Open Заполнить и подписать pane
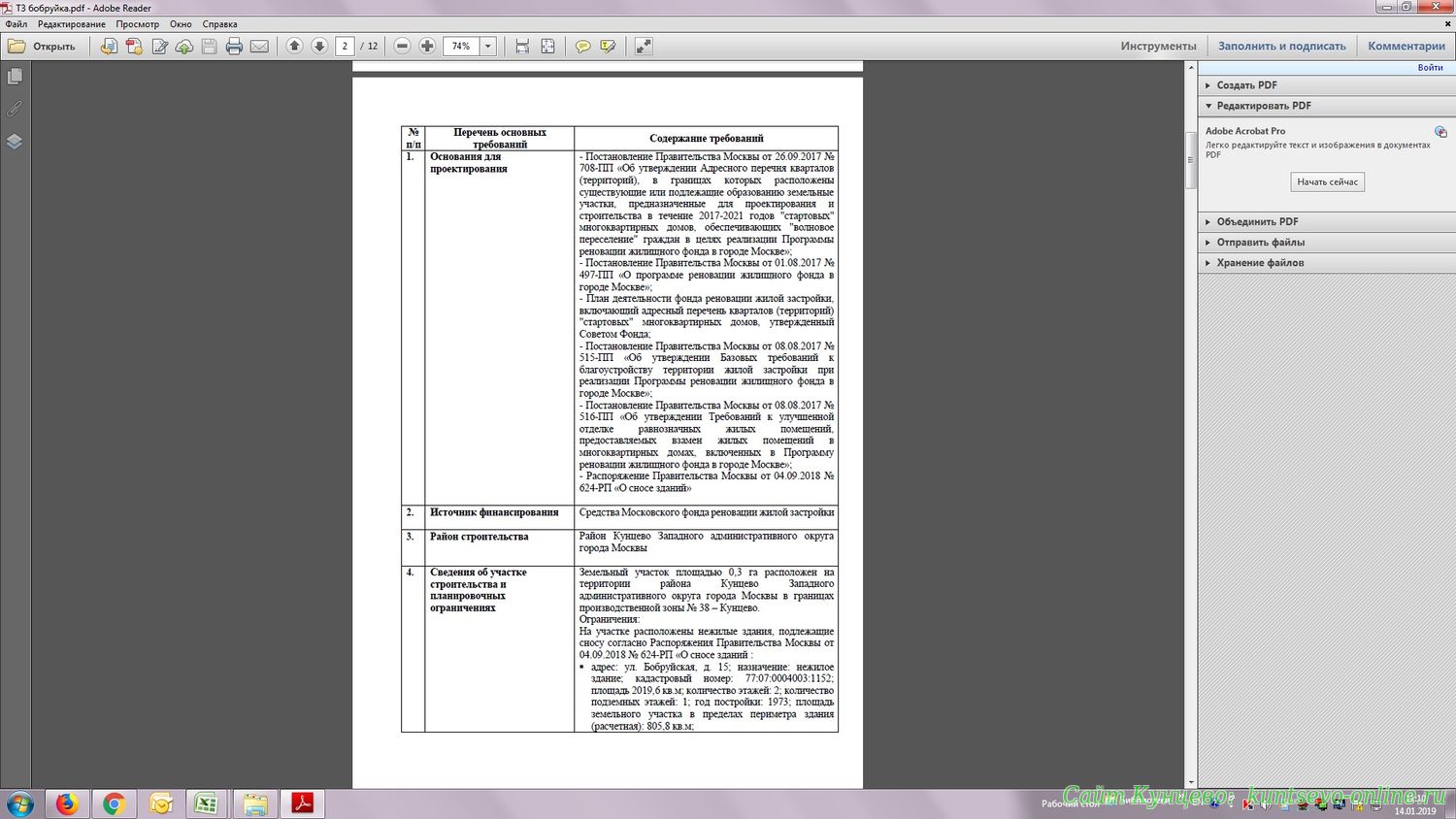1456x819 pixels. click(x=1282, y=47)
